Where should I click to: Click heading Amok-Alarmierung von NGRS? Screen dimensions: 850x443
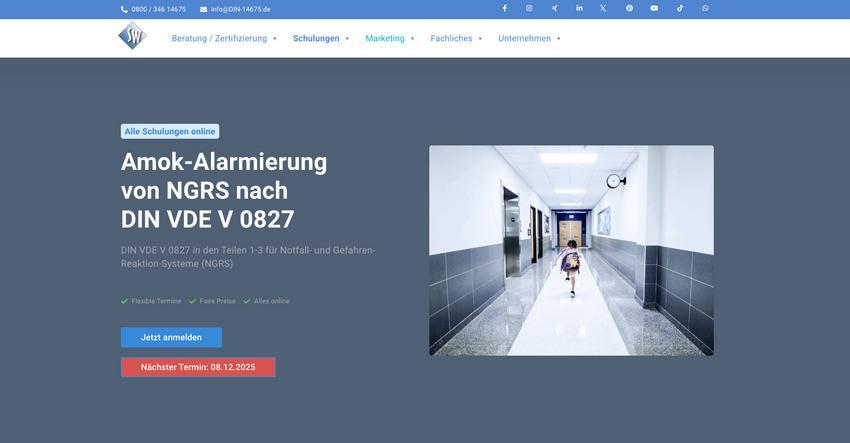coord(224,190)
